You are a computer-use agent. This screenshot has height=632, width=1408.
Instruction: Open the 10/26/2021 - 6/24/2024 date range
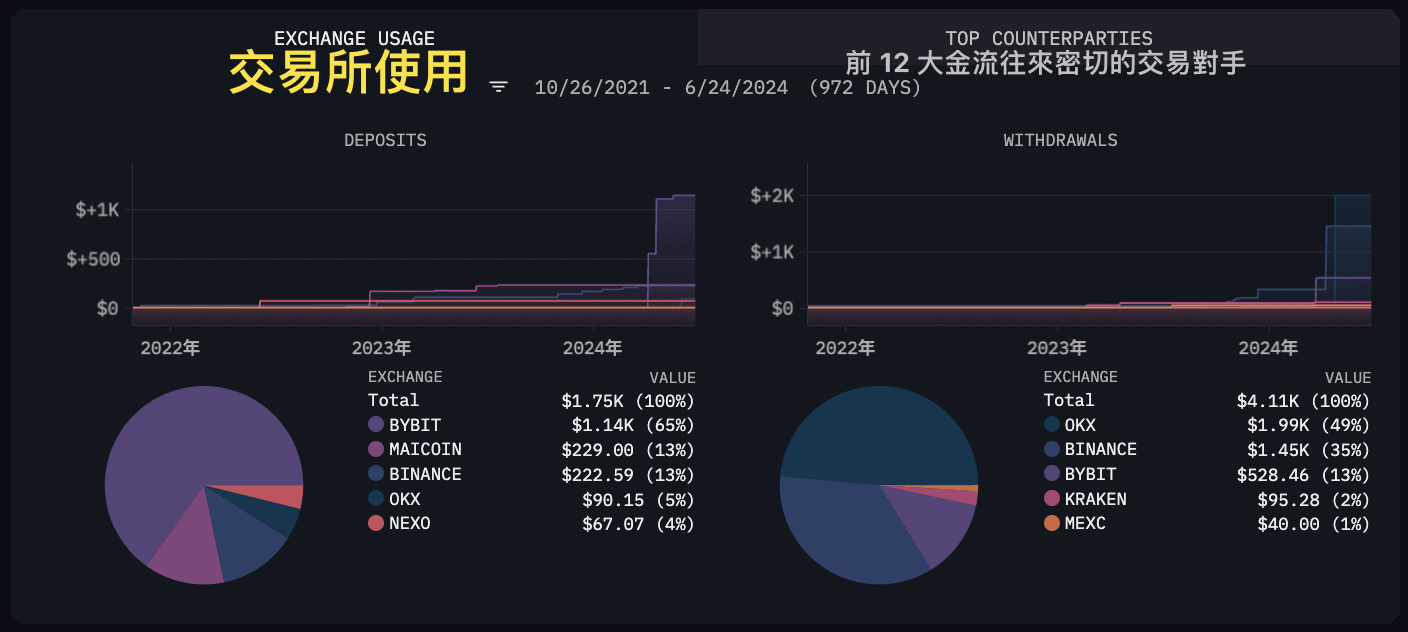[661, 88]
